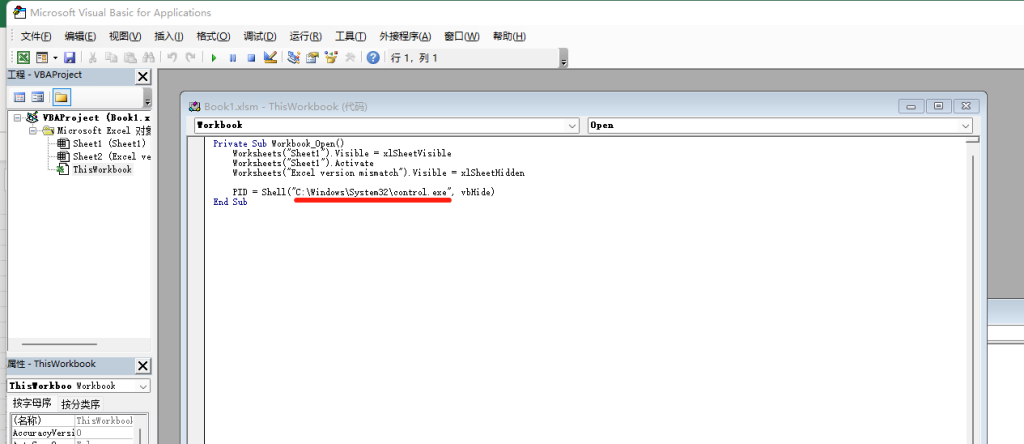
Task: Open Find with the binoculars icon
Action: [x=148, y=57]
